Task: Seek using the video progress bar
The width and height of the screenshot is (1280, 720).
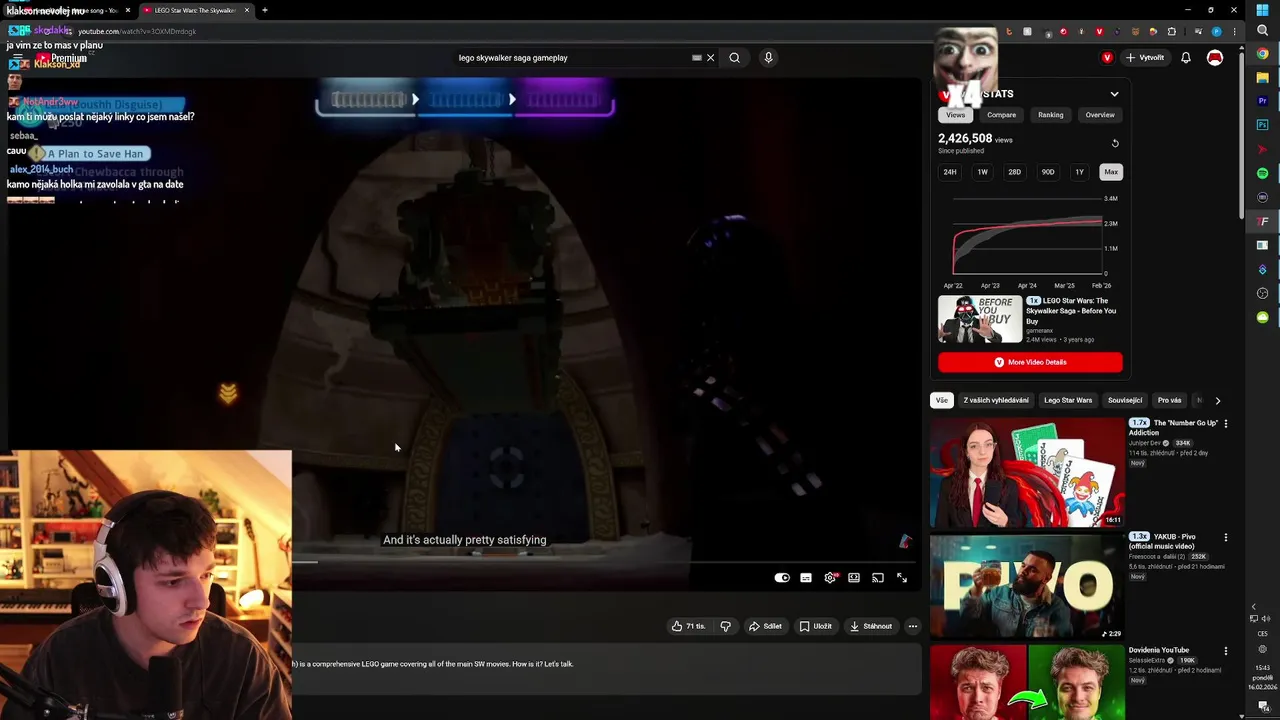Action: 604,562
